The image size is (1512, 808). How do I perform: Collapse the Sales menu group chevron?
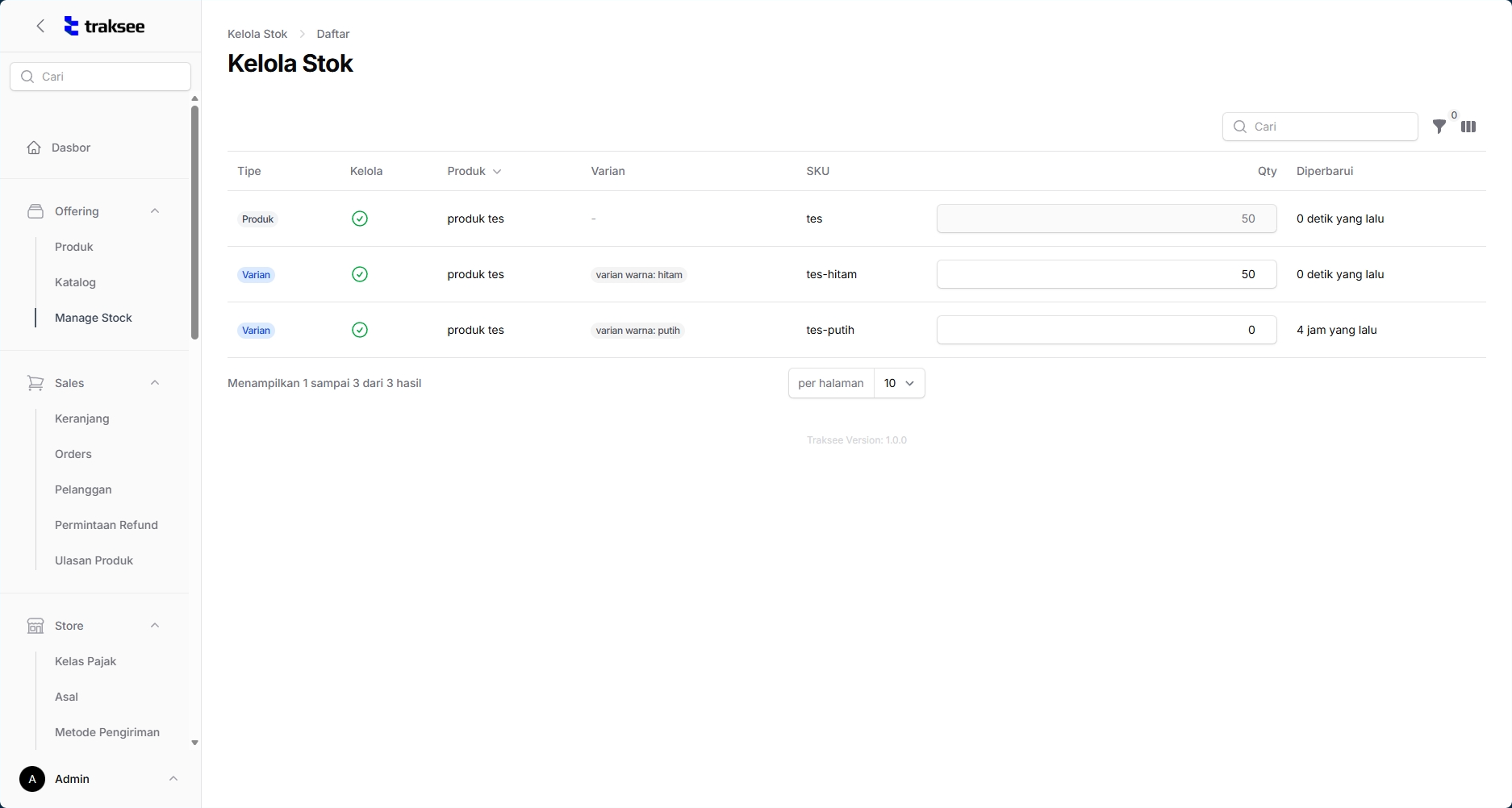point(155,383)
